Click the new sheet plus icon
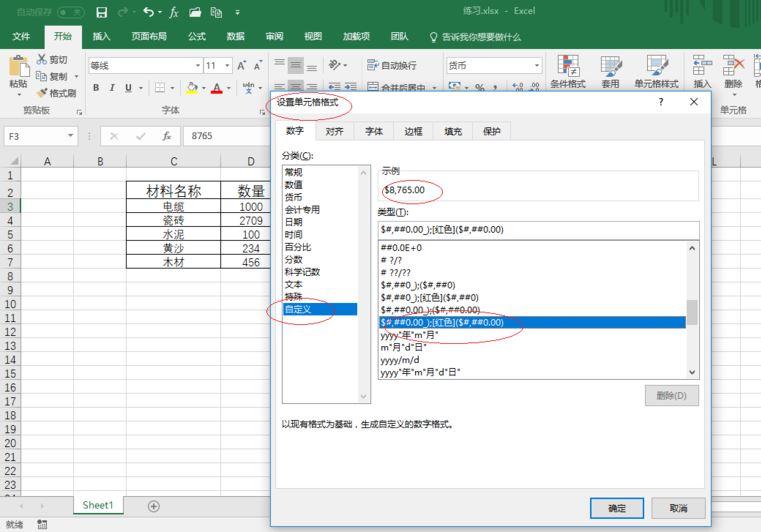 click(x=153, y=506)
